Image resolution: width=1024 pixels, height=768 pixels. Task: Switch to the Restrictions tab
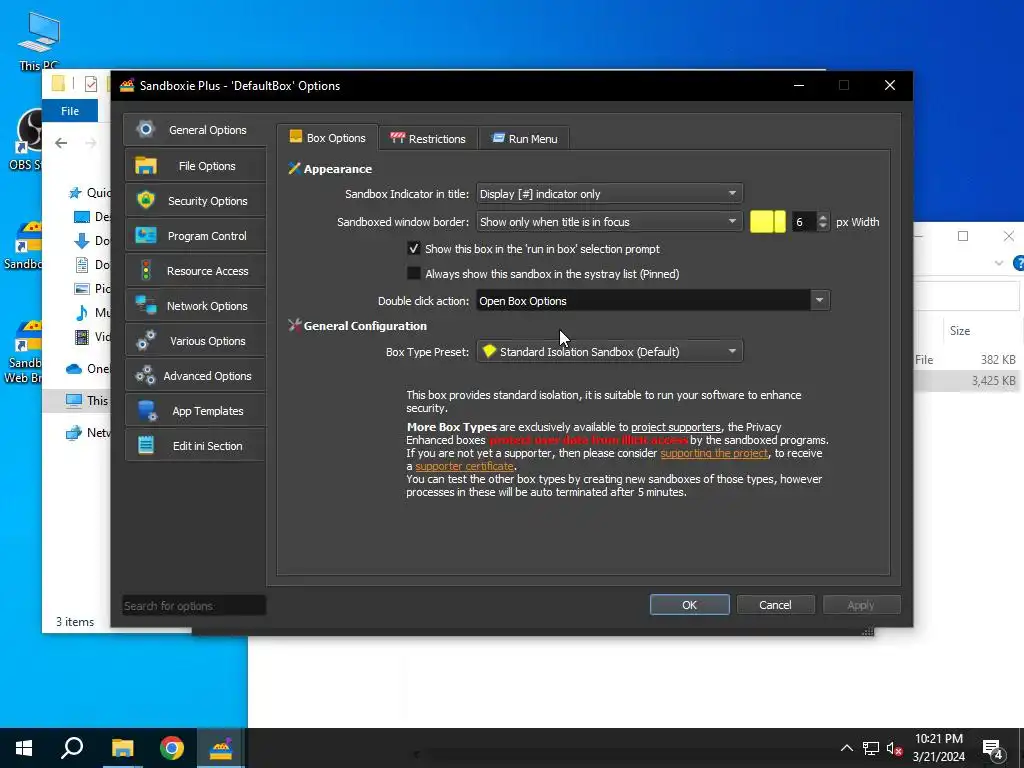tap(428, 138)
